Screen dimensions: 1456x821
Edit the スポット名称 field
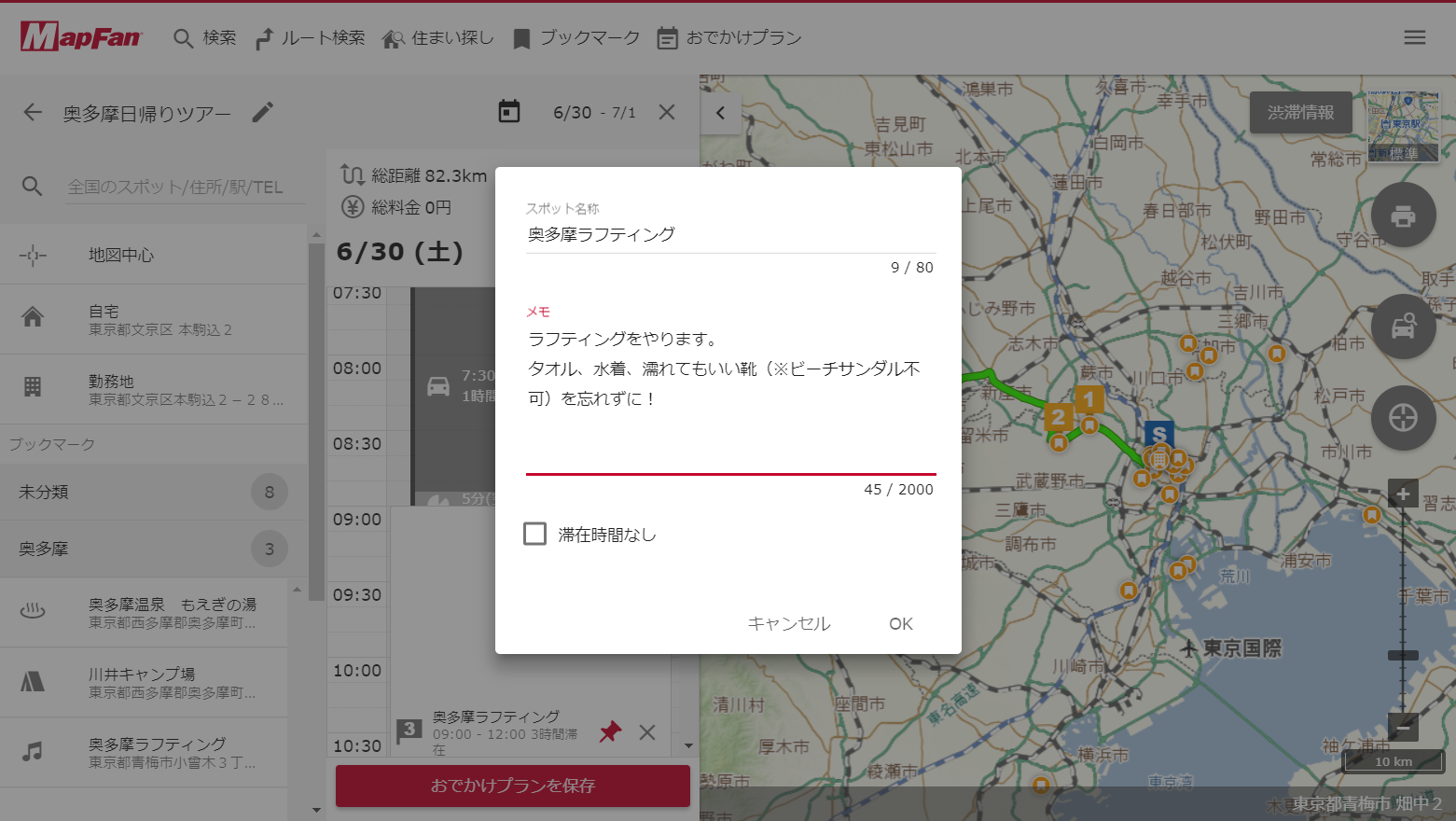730,234
